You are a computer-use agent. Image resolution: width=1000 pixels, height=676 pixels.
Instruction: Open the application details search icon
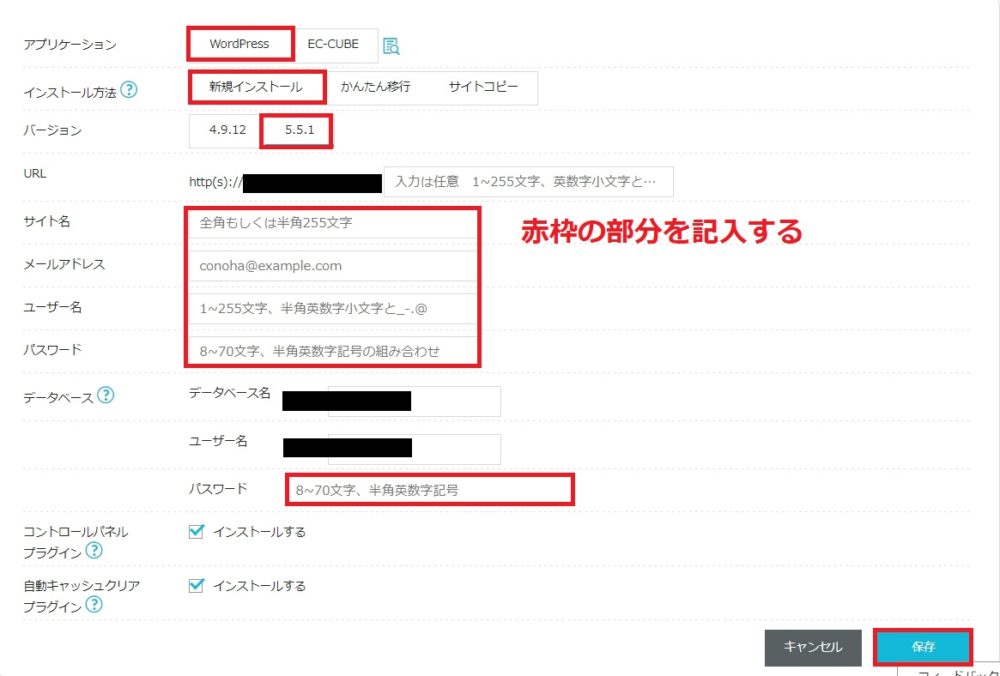pyautogui.click(x=391, y=46)
